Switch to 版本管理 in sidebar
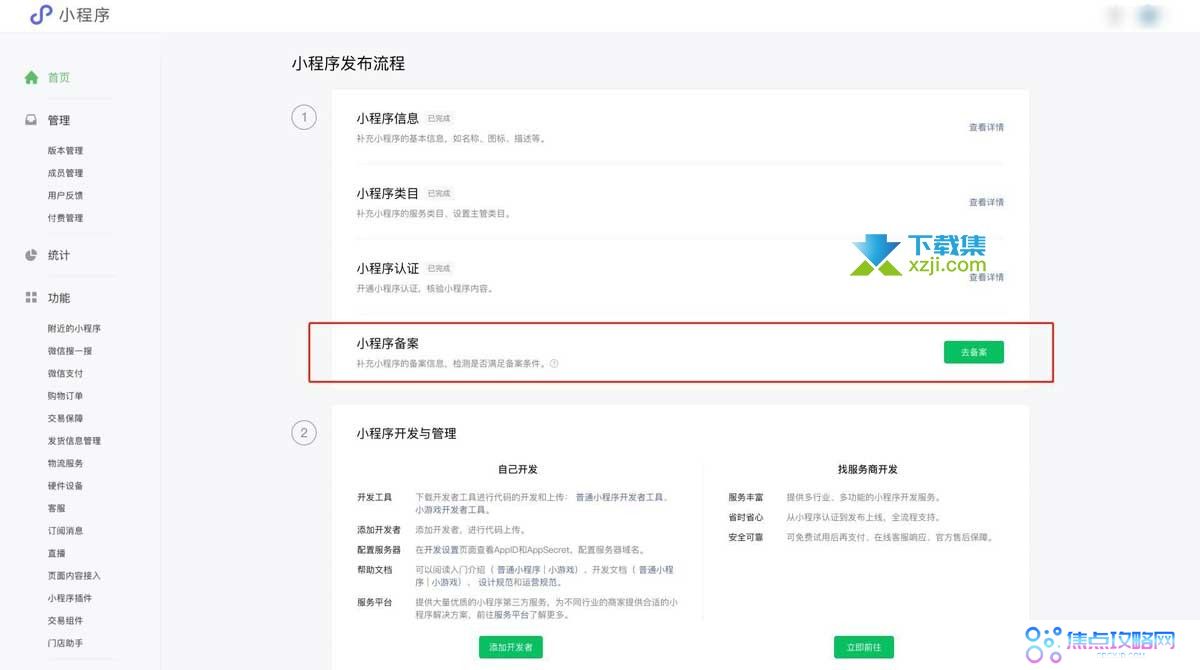 [66, 150]
